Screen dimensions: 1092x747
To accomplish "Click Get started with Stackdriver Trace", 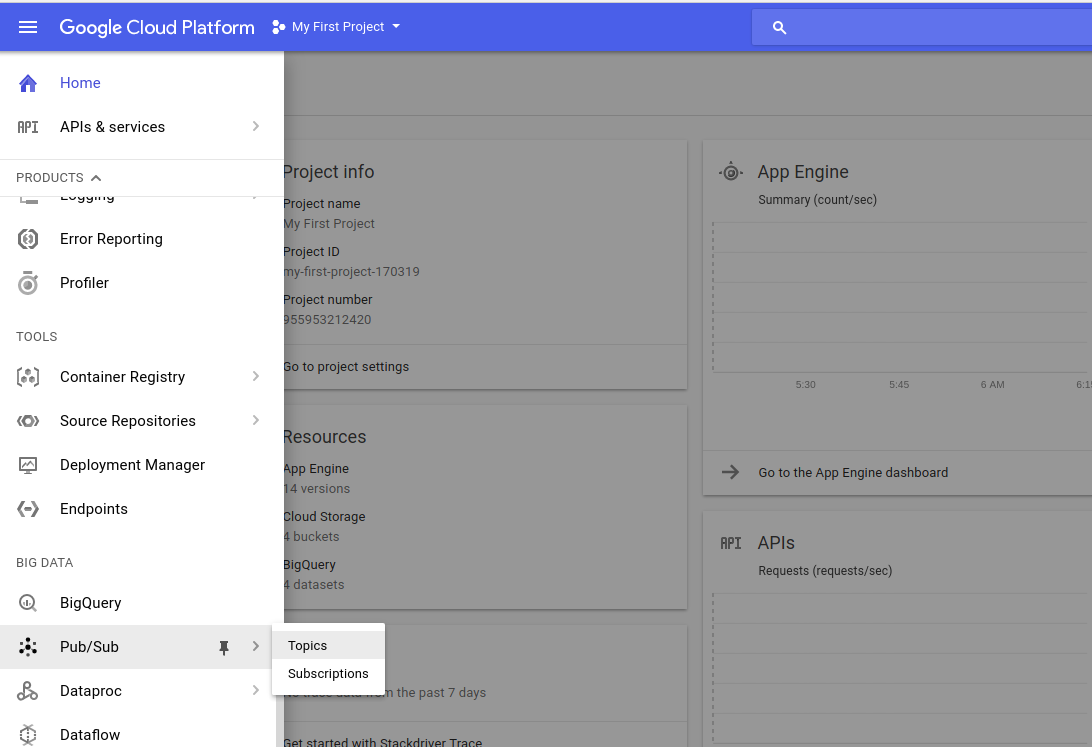I will click(382, 742).
